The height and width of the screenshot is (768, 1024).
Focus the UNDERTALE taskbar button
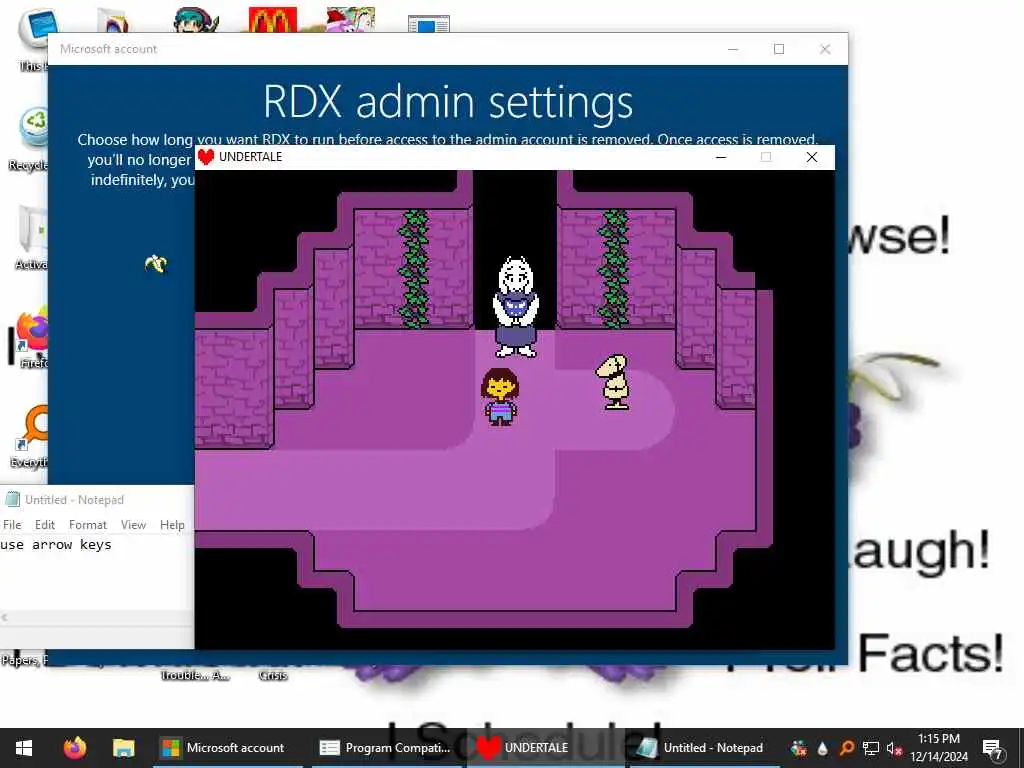(x=546, y=748)
